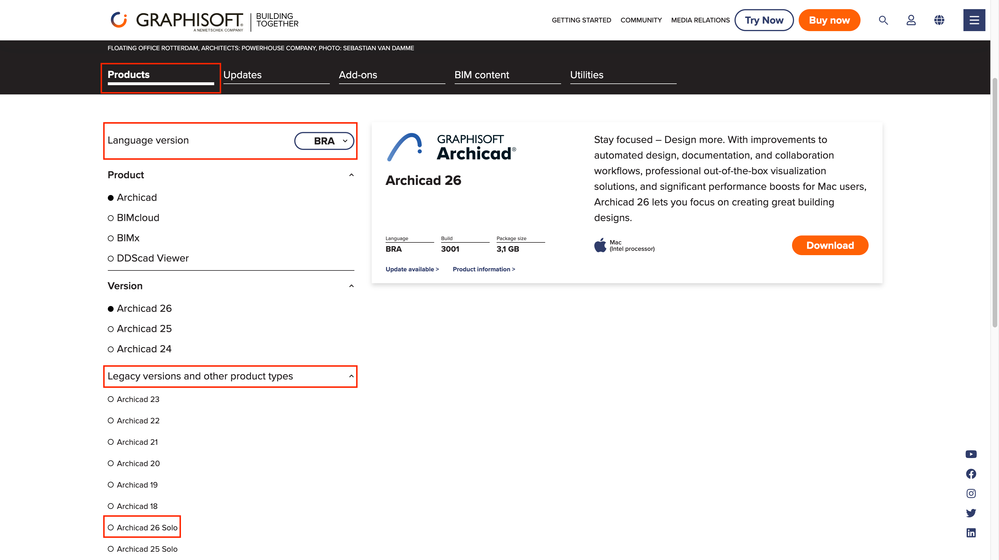Click the Archicad 26 card title
Viewport: 999px width, 560px height.
pyautogui.click(x=423, y=181)
